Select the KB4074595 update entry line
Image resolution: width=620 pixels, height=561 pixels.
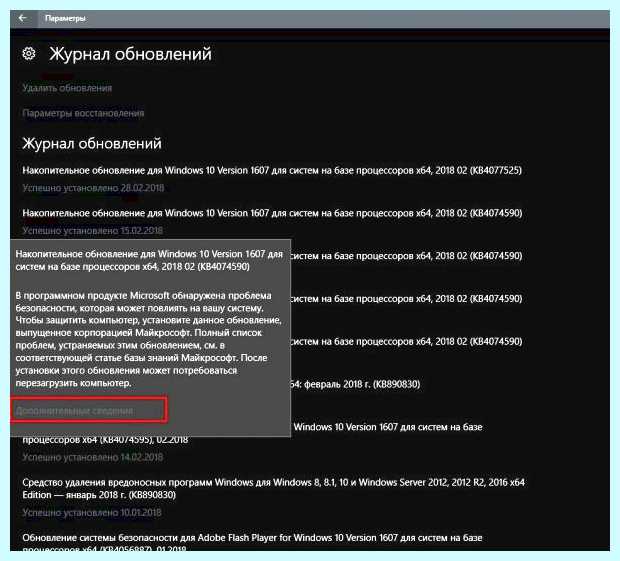coord(105,440)
